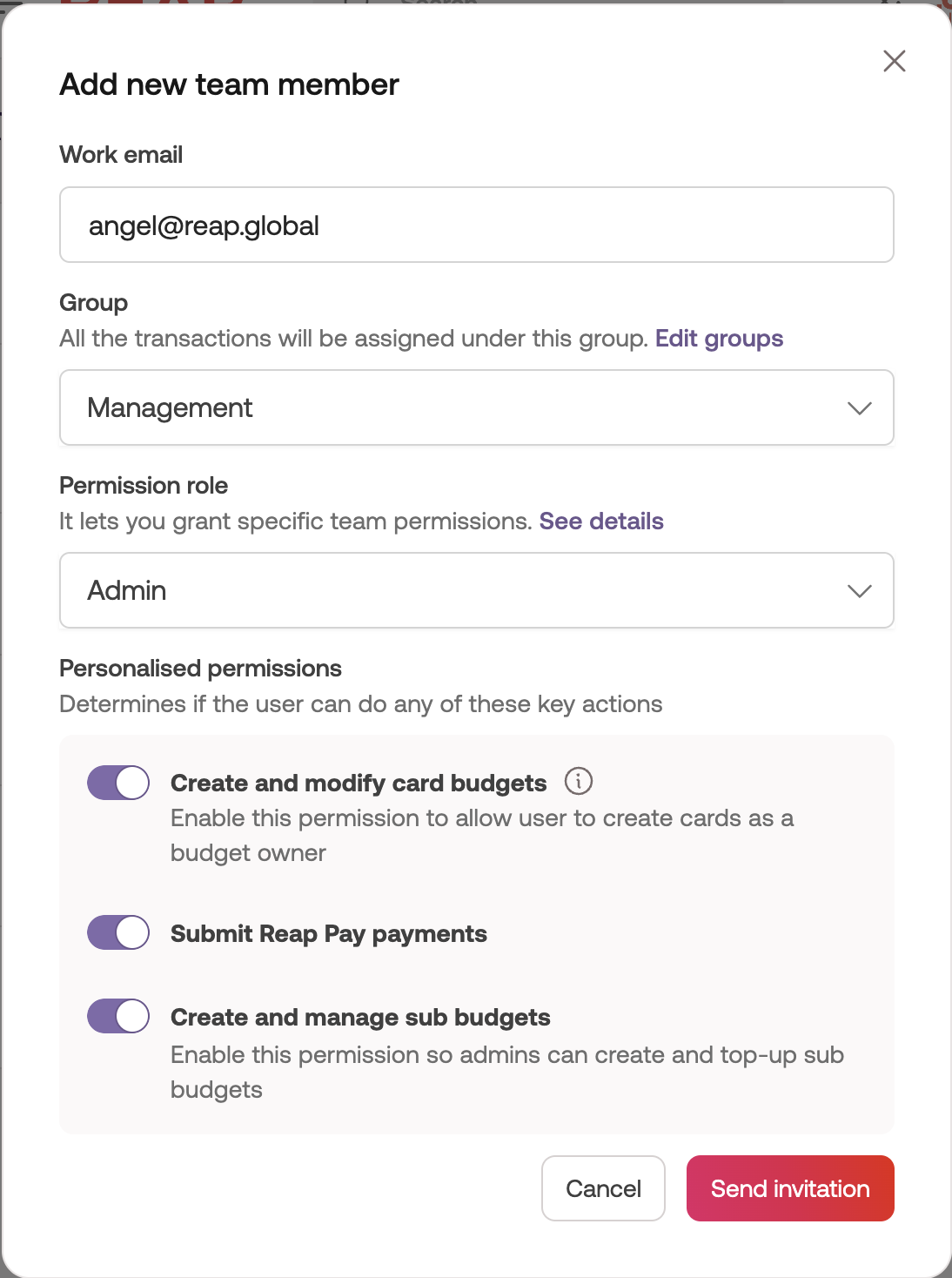Click the Send invitation button
The image size is (952, 1278).
pyautogui.click(x=789, y=1188)
